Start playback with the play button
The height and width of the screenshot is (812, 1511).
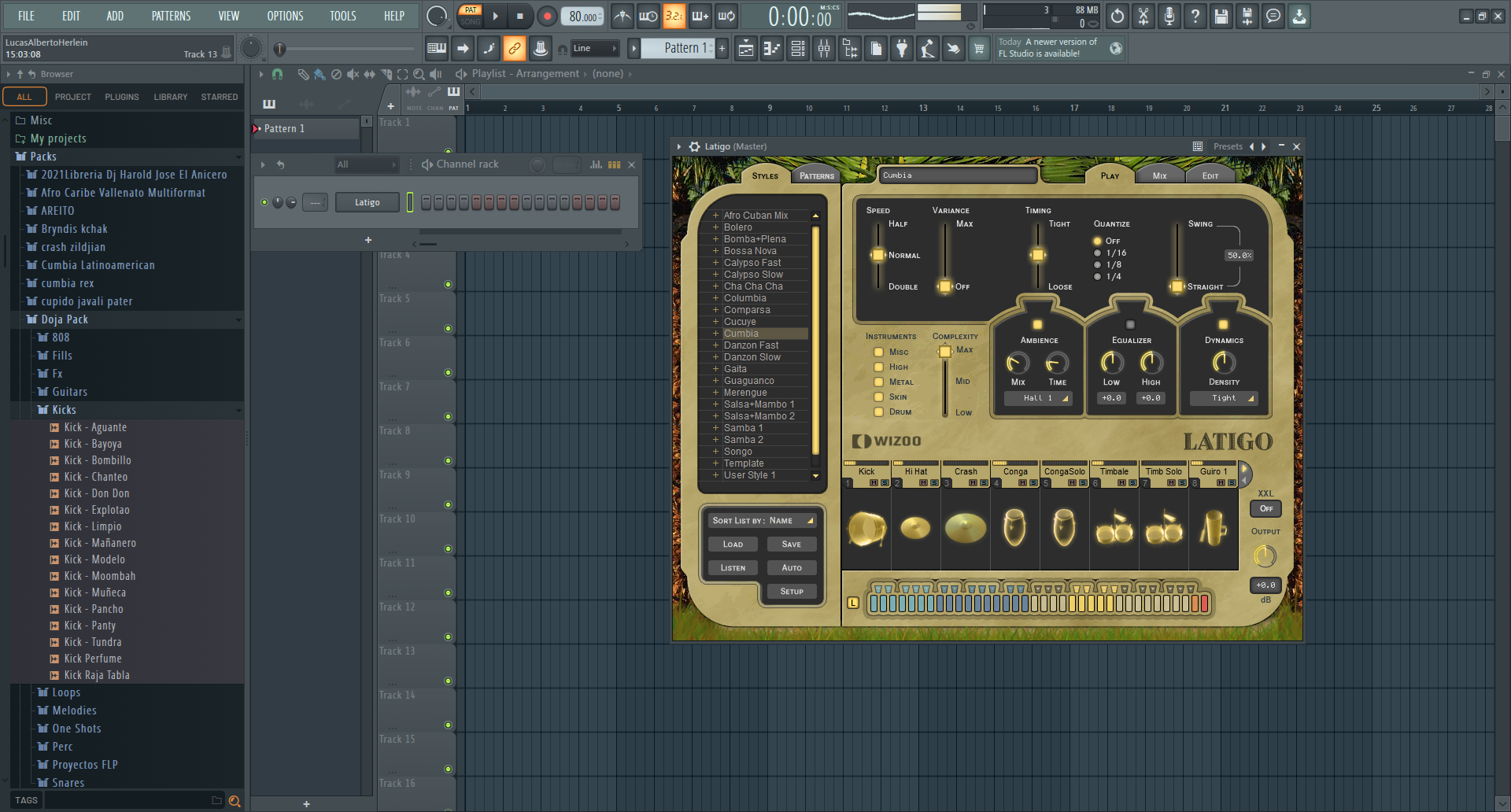pyautogui.click(x=495, y=16)
